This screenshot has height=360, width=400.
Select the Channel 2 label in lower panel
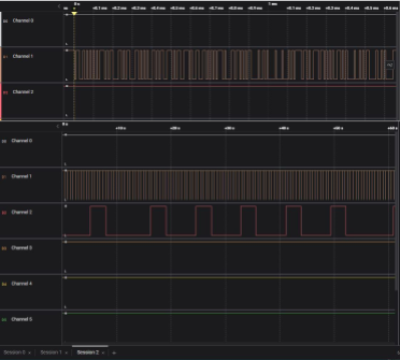tap(22, 212)
